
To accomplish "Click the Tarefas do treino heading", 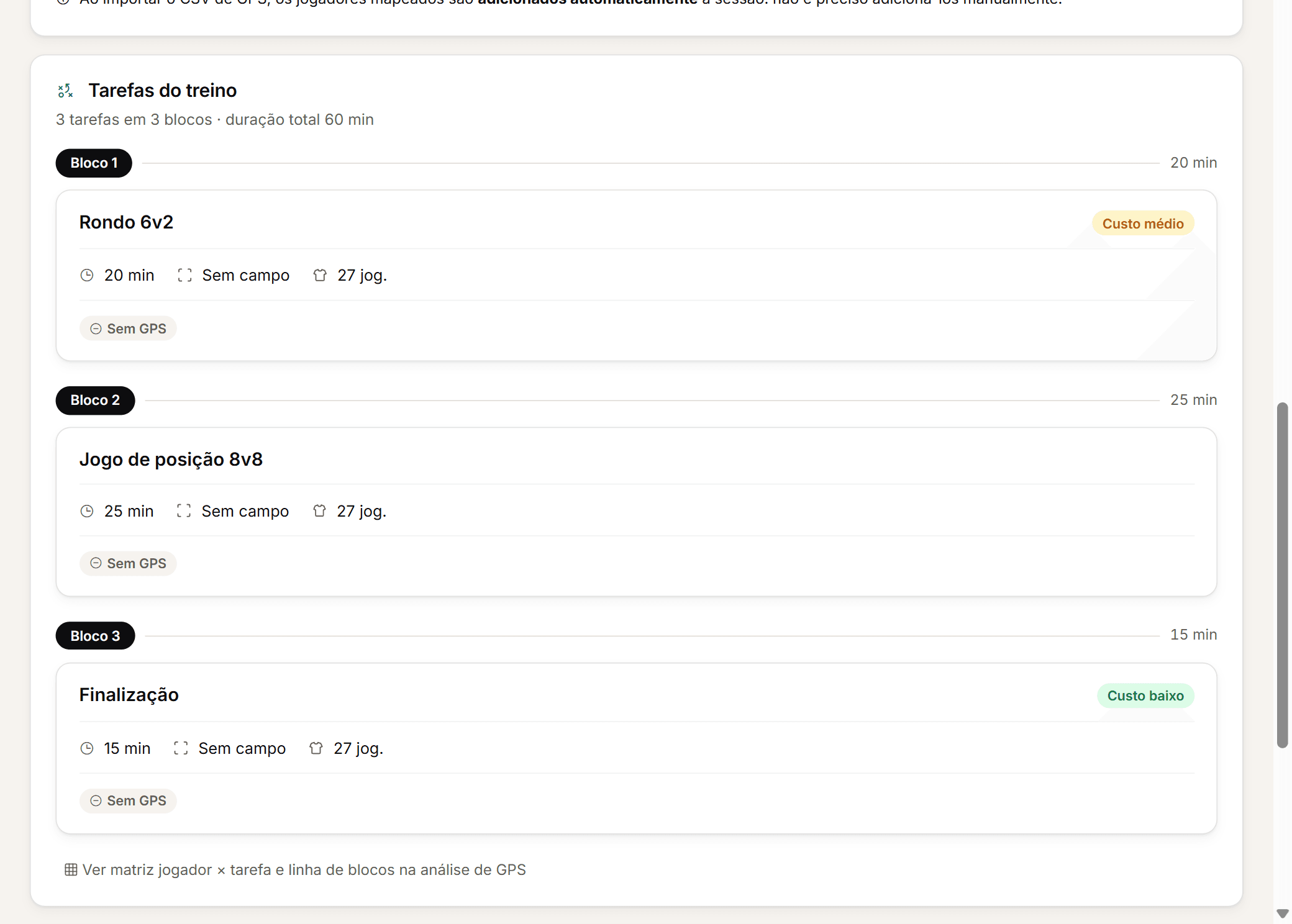I will 163,91.
